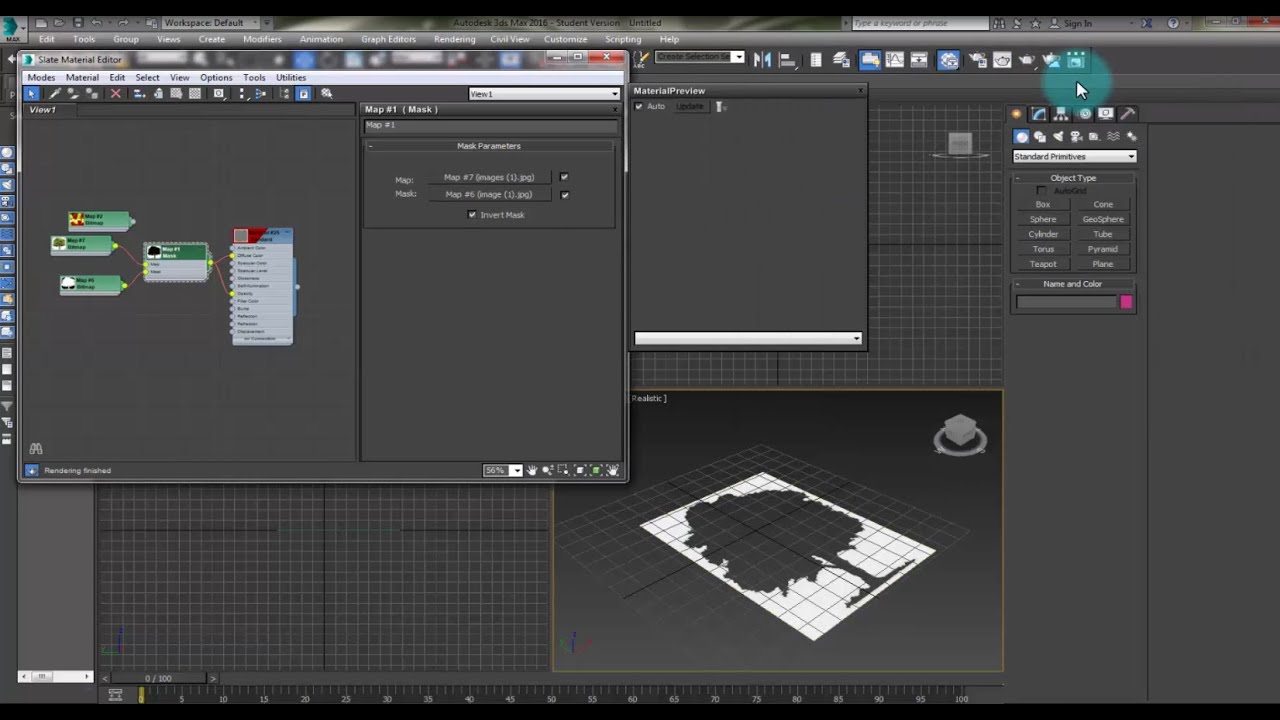The height and width of the screenshot is (720, 1280).
Task: Click Zoom Extents Selected green icon
Action: (x=596, y=470)
